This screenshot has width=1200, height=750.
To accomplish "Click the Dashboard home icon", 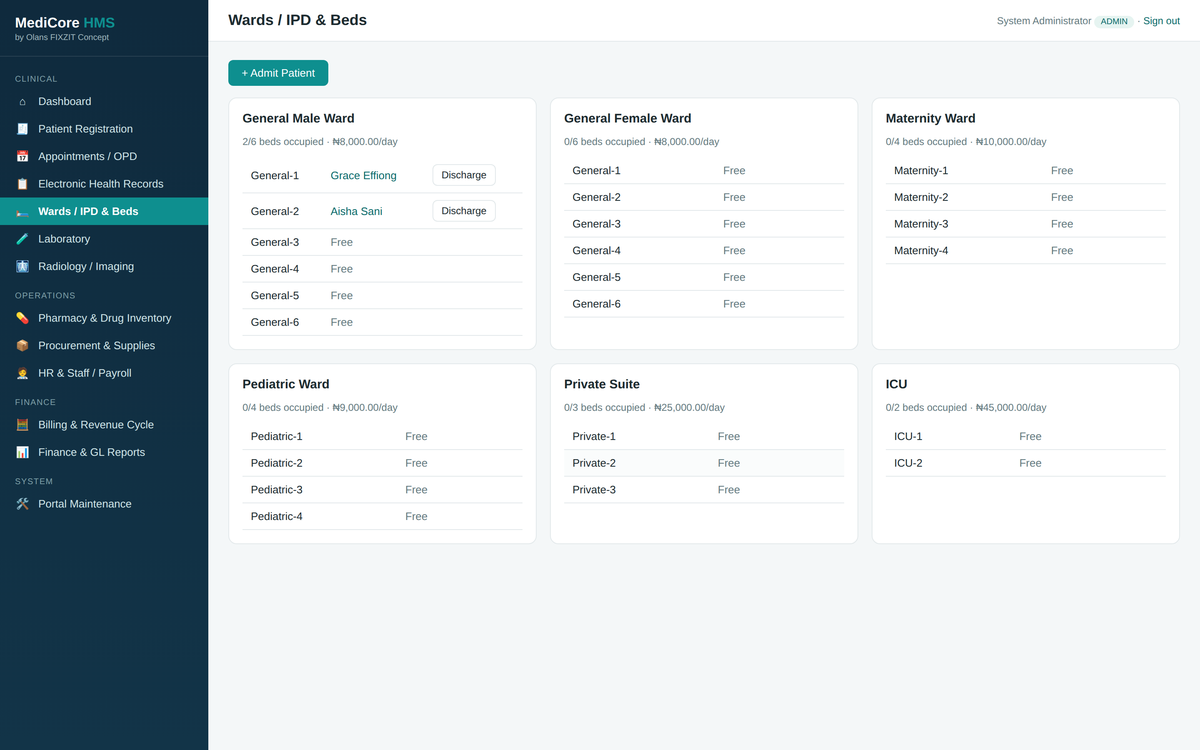I will 22,102.
